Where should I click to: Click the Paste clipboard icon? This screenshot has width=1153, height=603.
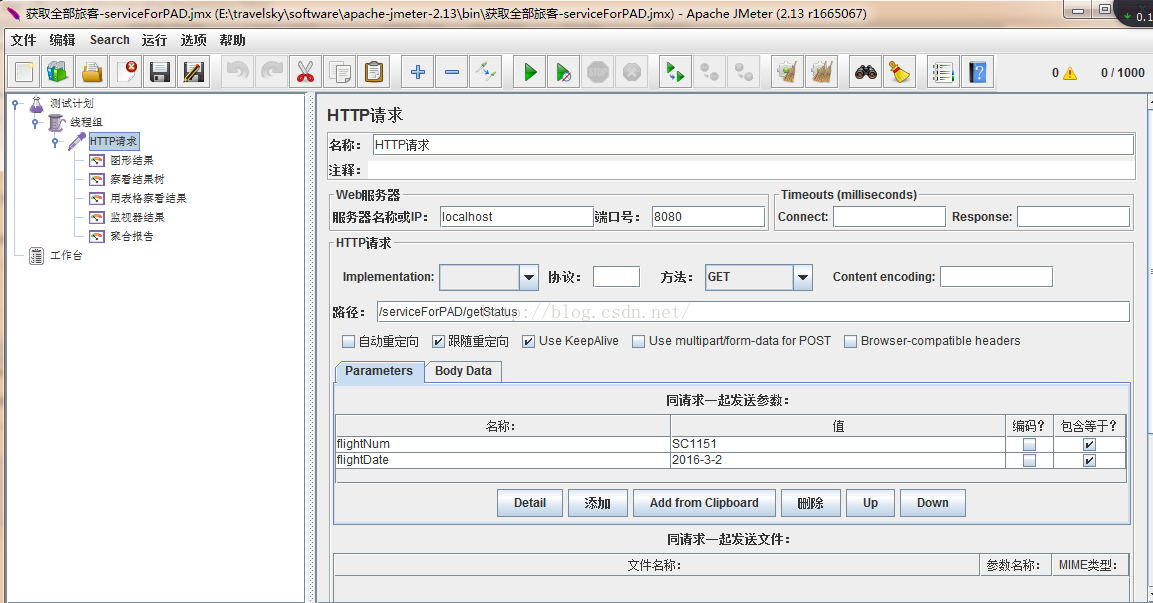coord(374,72)
